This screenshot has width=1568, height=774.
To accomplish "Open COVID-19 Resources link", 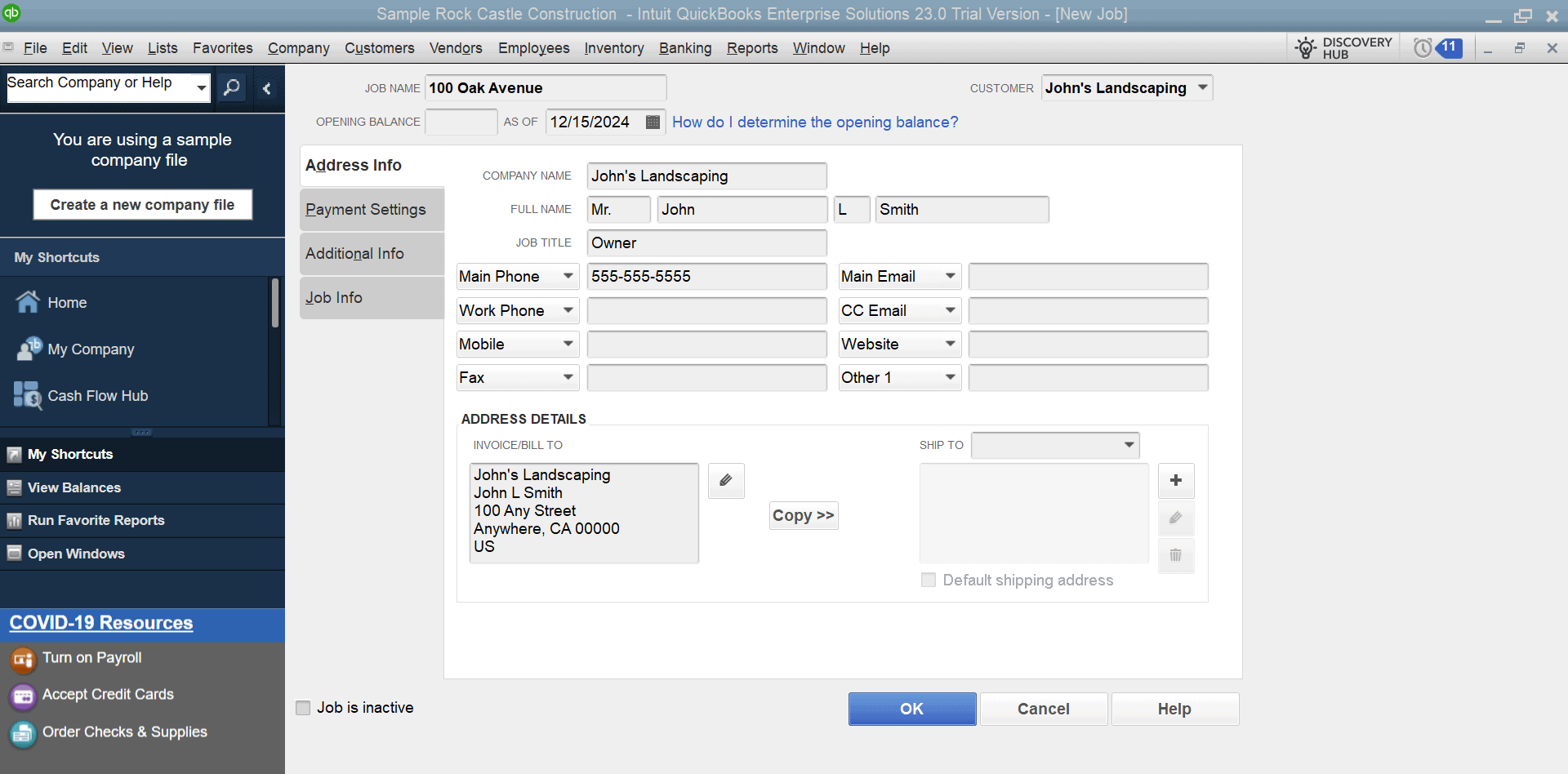I will click(101, 623).
